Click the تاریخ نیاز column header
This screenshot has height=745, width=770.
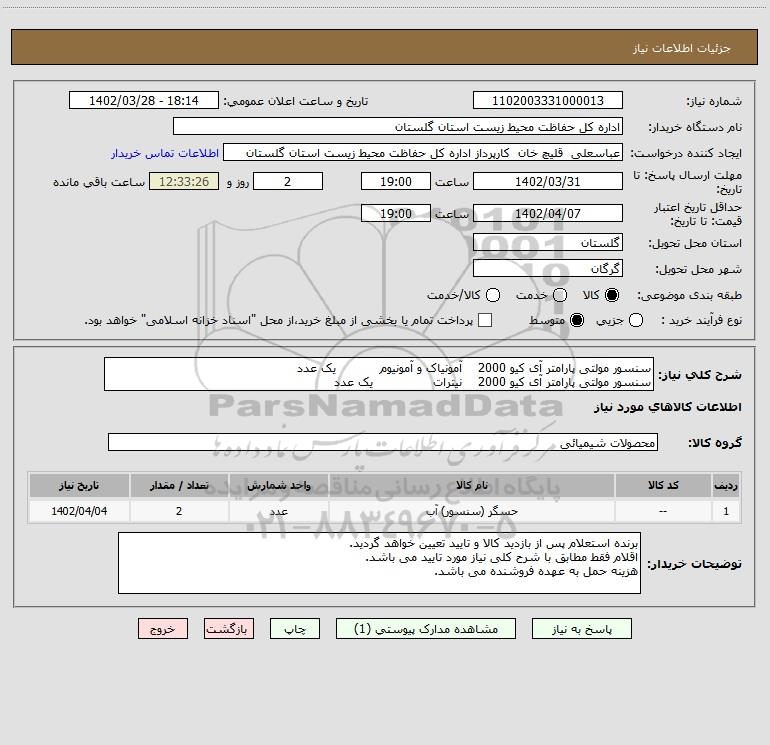click(79, 486)
